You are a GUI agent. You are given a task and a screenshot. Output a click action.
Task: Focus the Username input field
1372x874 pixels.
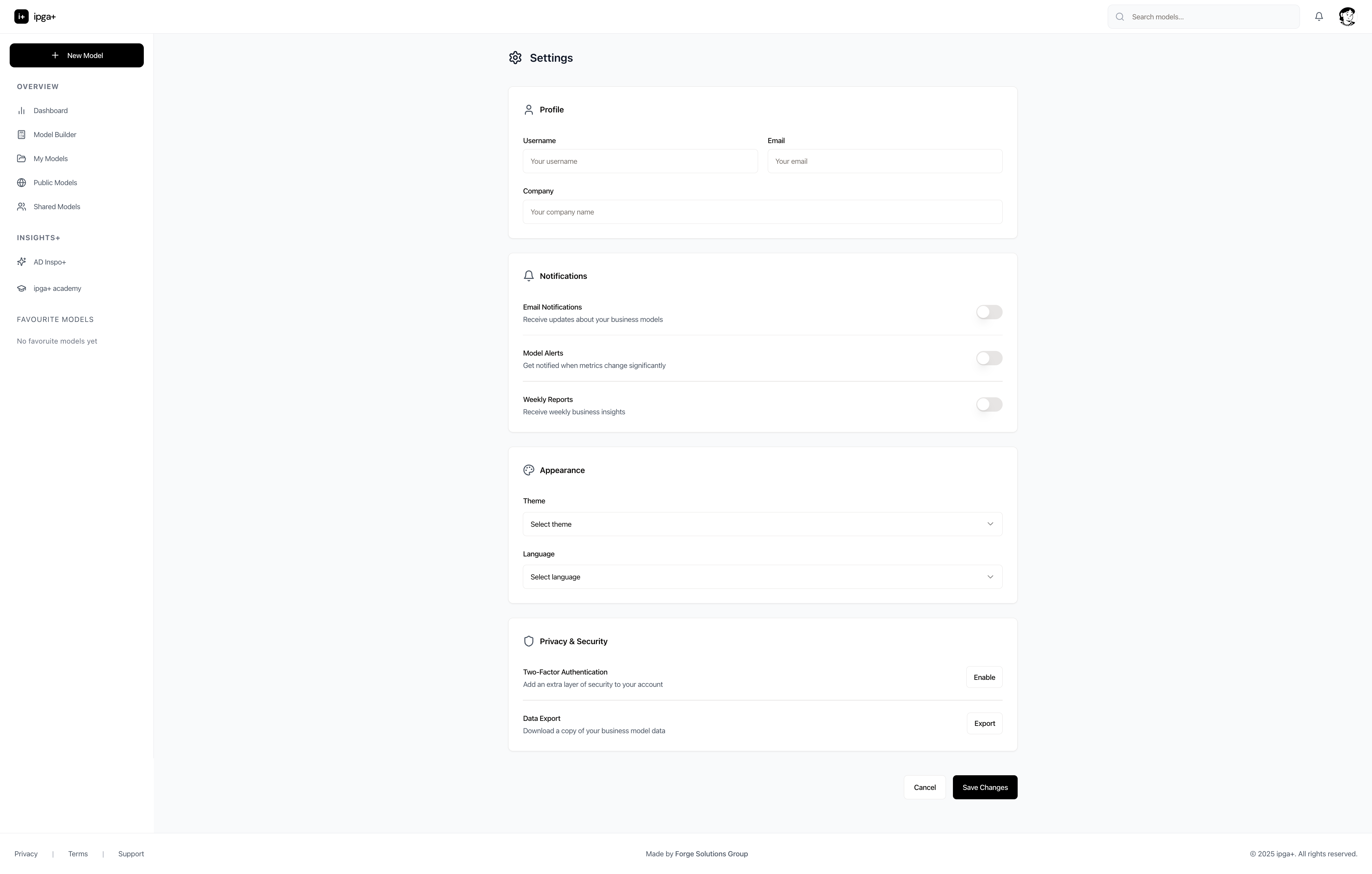(x=640, y=161)
